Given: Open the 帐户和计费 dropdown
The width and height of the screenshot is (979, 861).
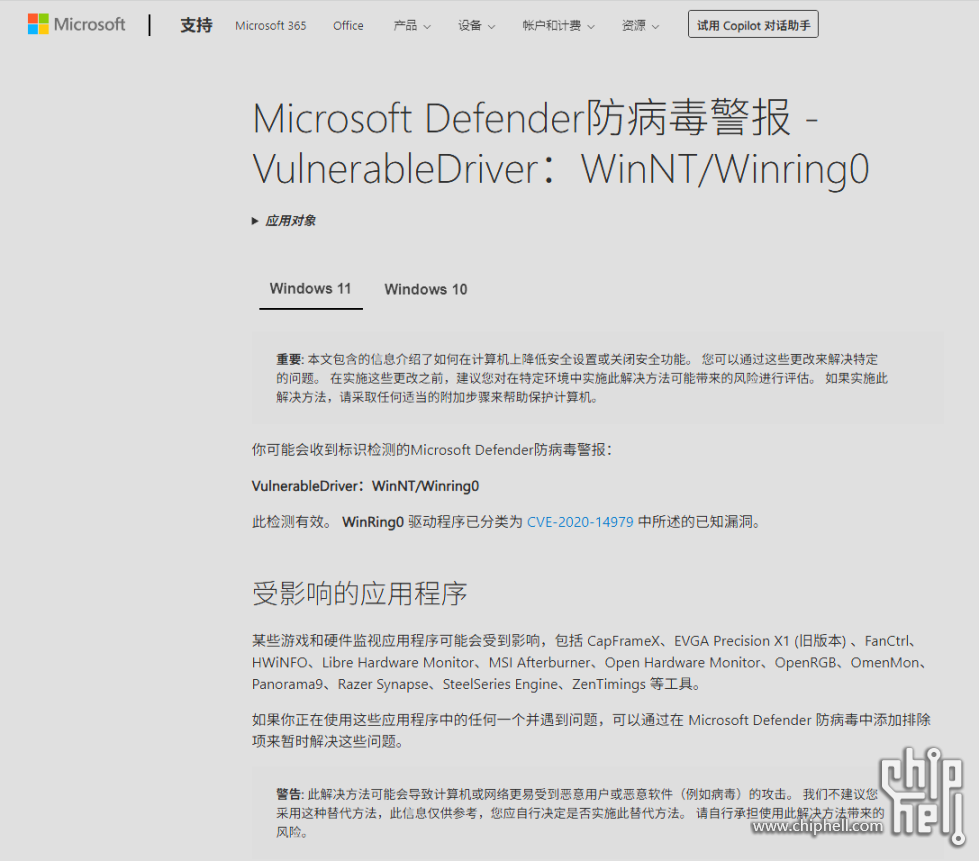Looking at the screenshot, I should point(558,26).
